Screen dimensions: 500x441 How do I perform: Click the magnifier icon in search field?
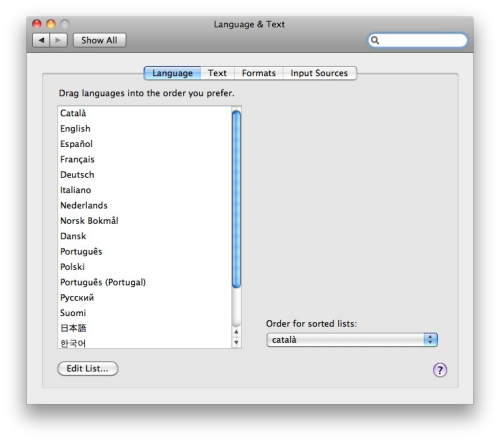375,40
